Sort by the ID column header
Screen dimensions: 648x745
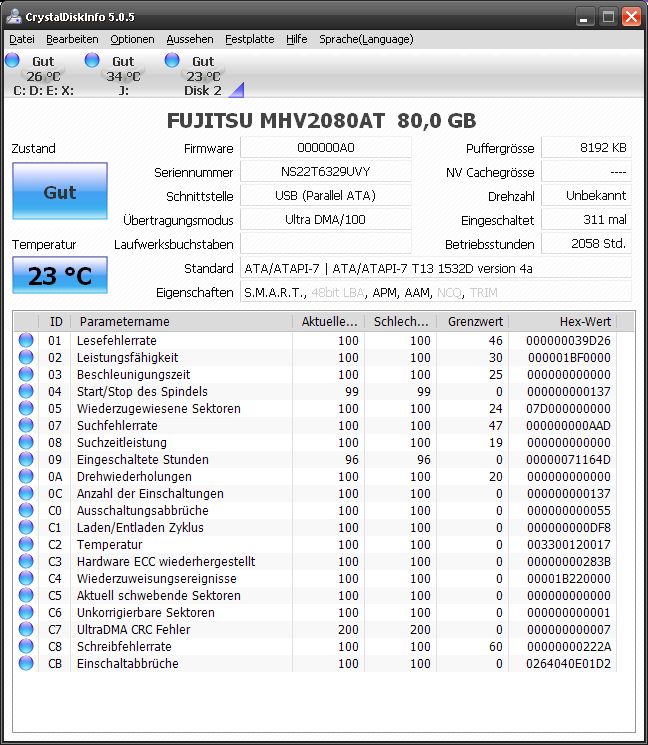point(55,322)
